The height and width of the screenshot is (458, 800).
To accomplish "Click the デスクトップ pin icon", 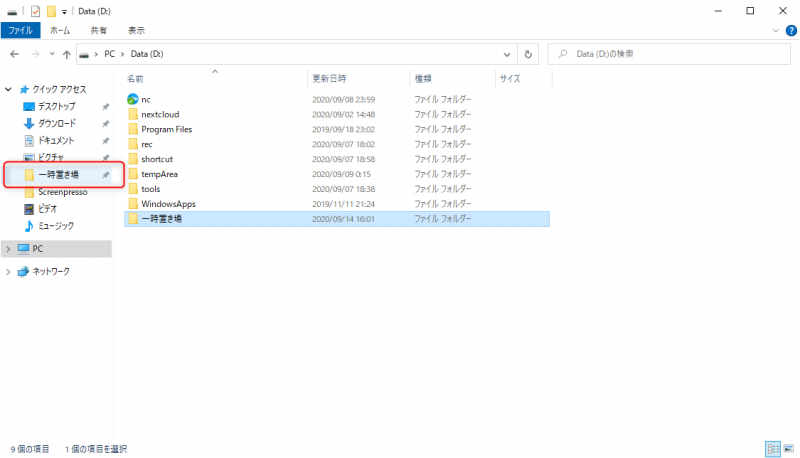I will [106, 107].
